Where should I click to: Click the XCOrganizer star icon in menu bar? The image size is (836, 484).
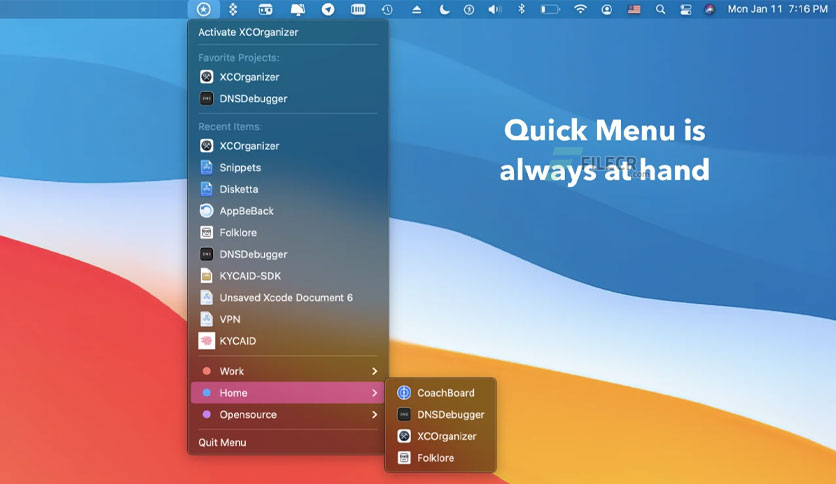(204, 9)
